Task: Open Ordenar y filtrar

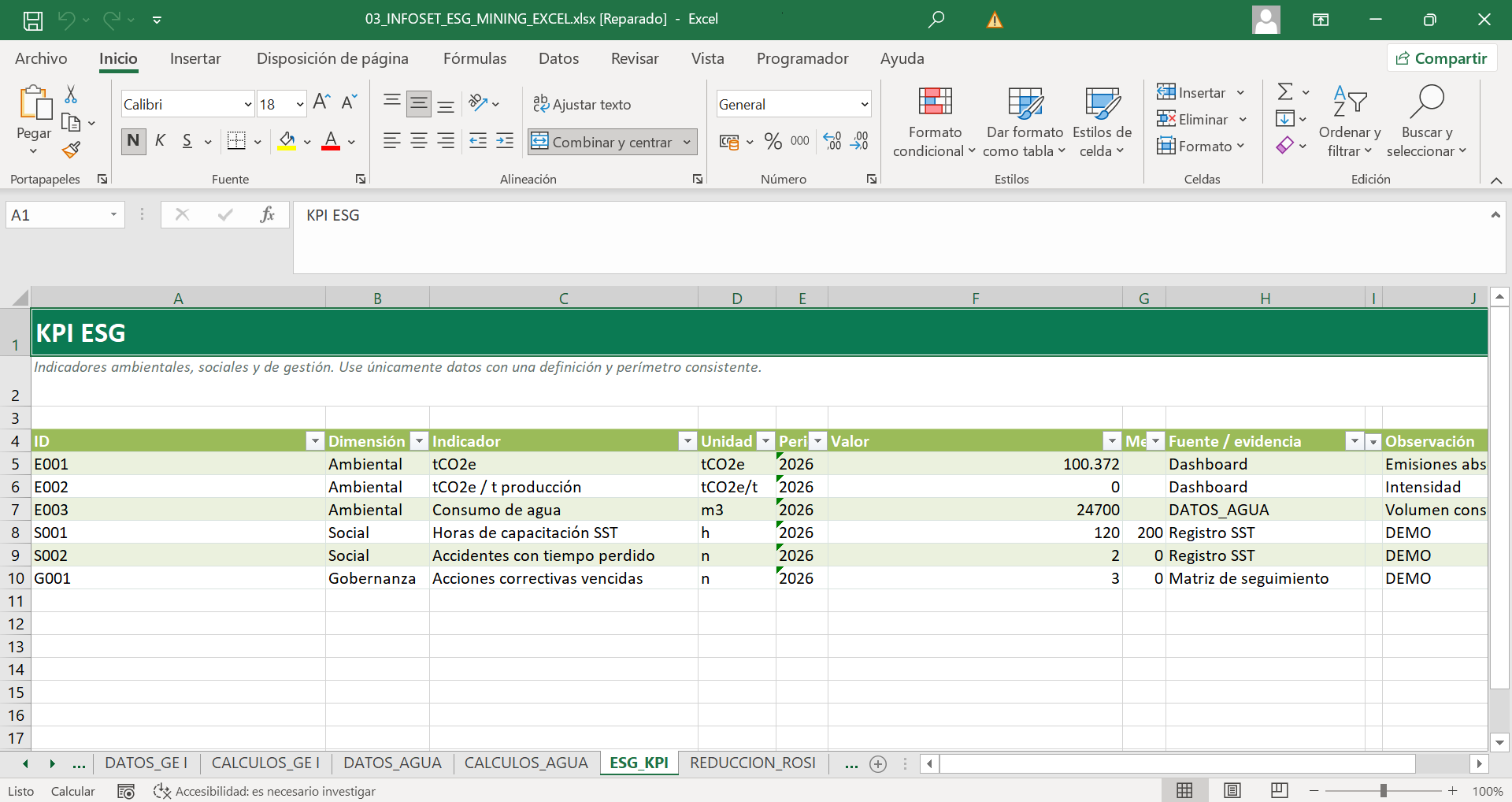Action: click(1350, 121)
